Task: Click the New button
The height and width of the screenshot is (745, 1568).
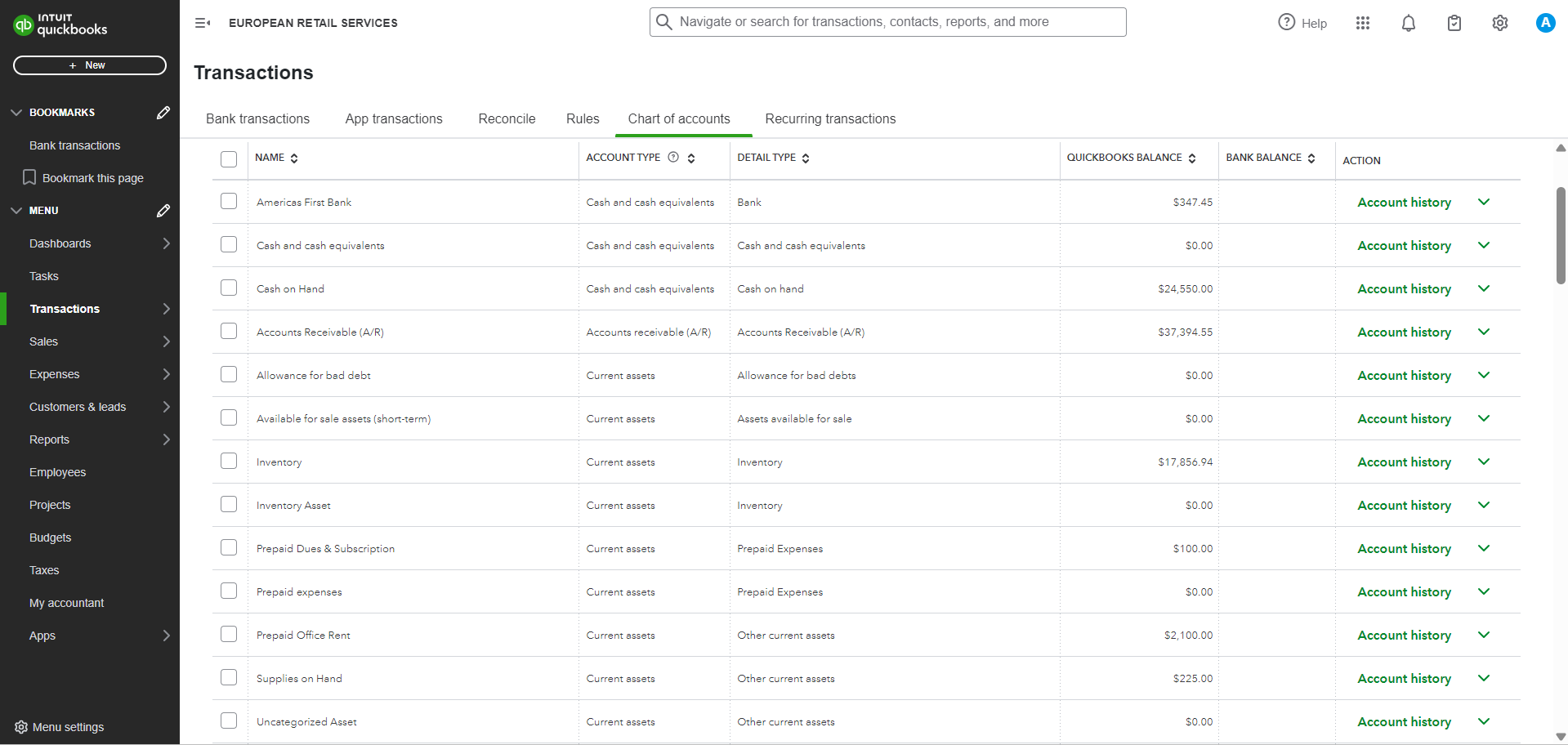Action: click(x=90, y=65)
